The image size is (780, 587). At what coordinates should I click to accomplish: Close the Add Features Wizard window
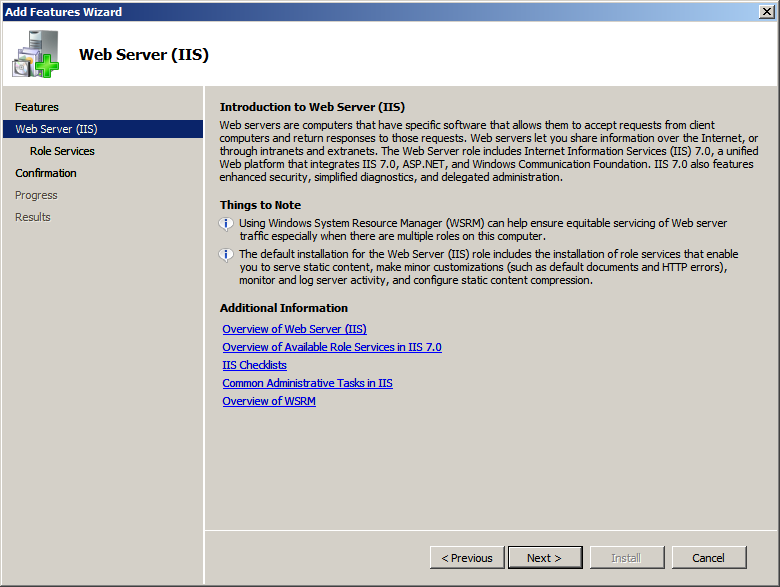tap(767, 11)
